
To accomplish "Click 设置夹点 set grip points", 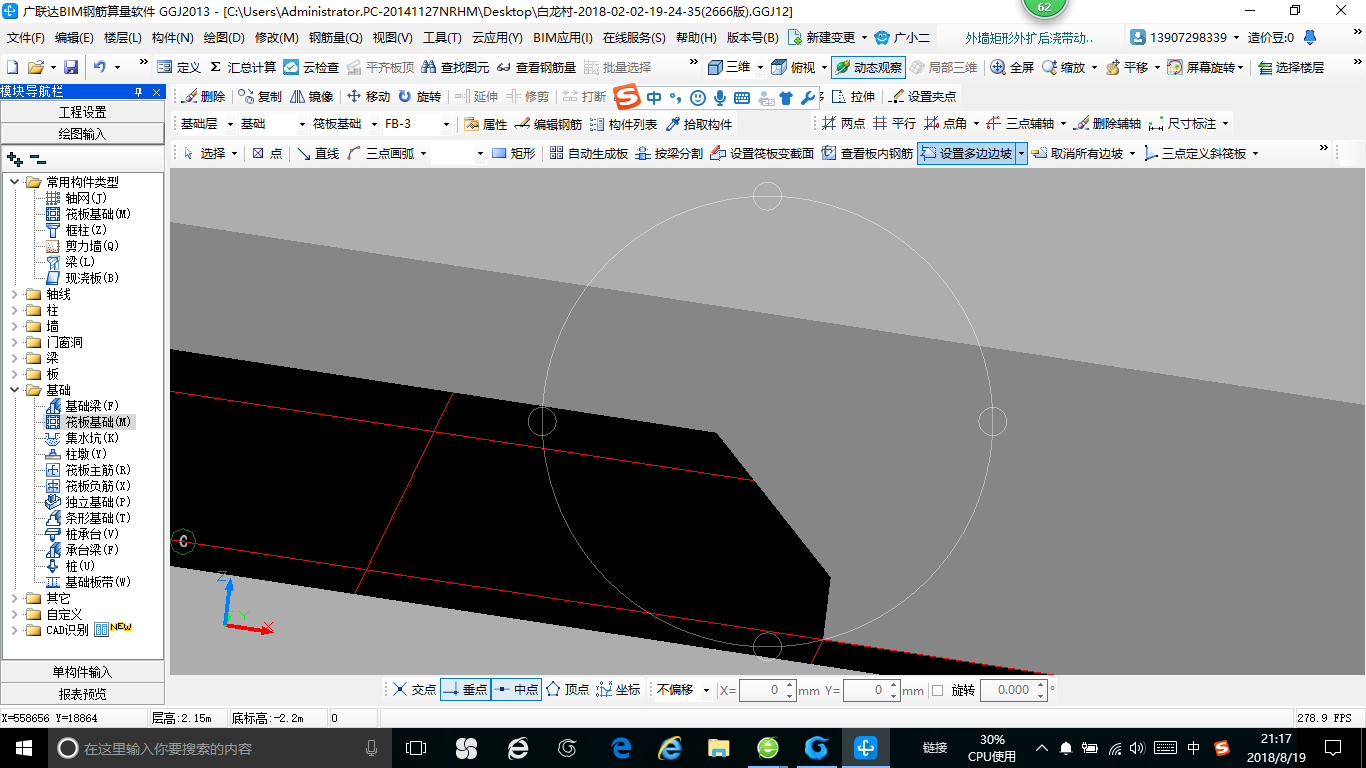I will 922,97.
